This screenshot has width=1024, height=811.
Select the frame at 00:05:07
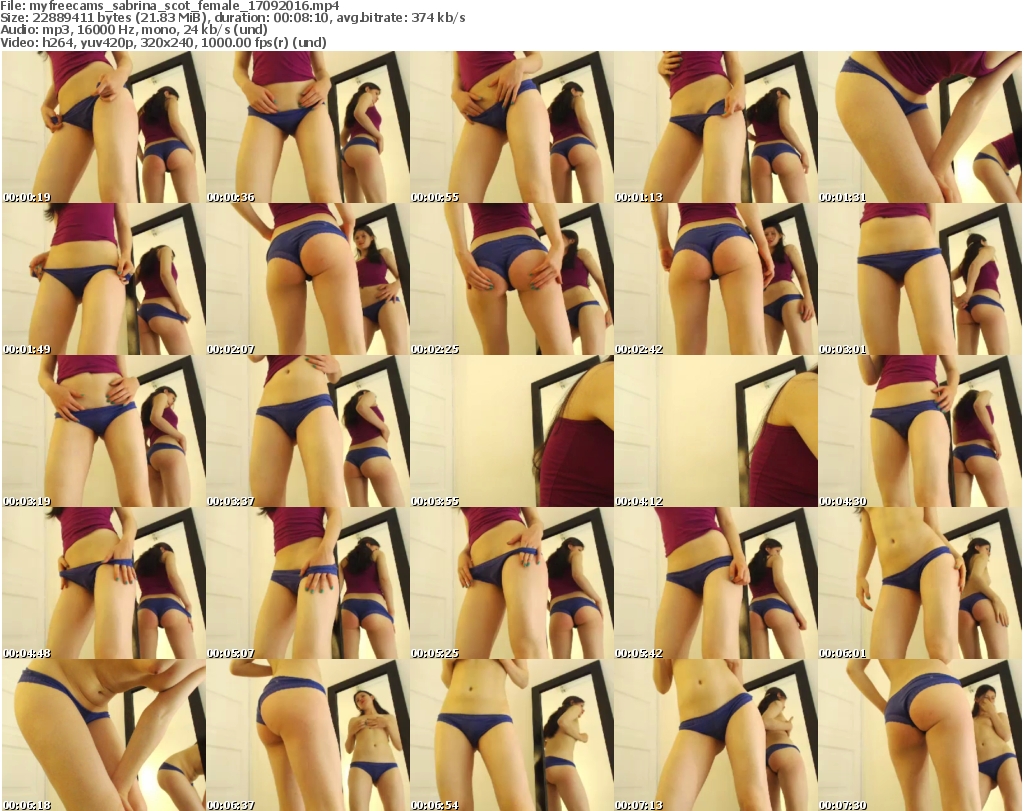click(x=307, y=583)
